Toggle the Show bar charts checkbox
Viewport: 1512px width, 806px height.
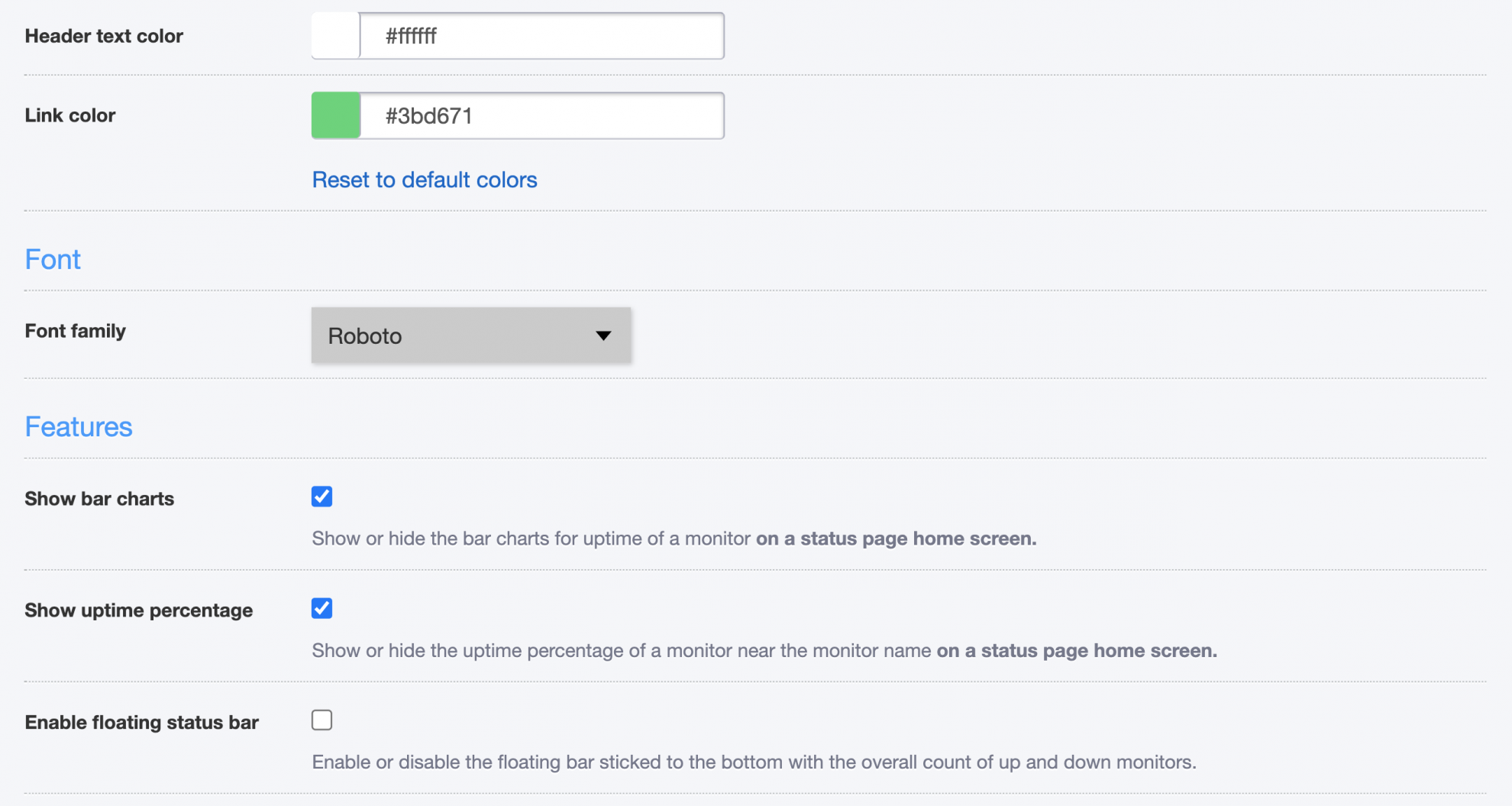pyautogui.click(x=321, y=496)
